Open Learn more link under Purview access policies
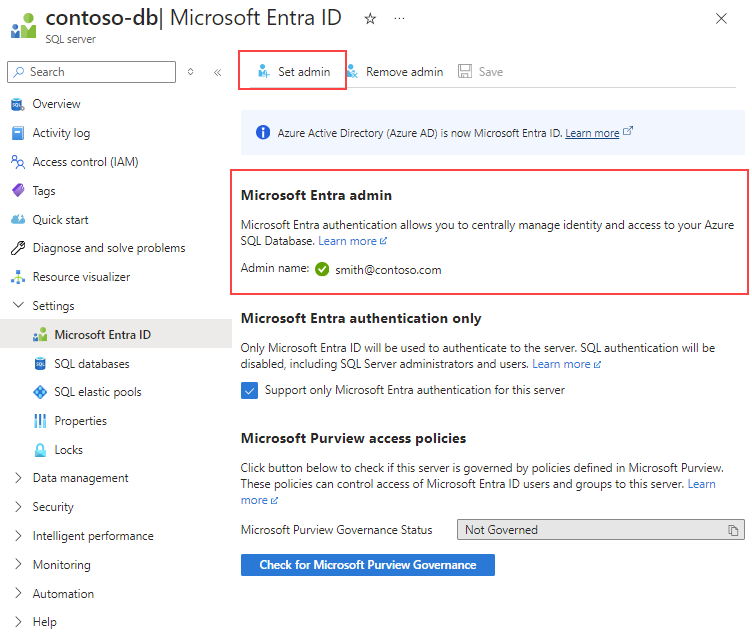The height and width of the screenshot is (643, 752). [701, 484]
